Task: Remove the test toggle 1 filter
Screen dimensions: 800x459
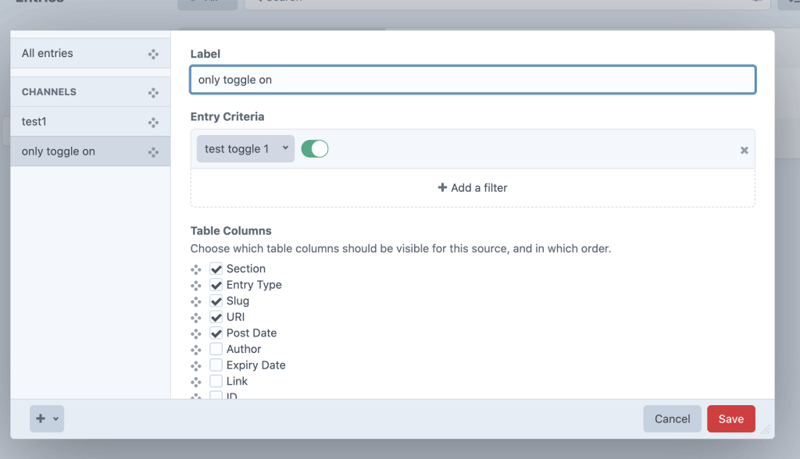Action: pyautogui.click(x=744, y=150)
